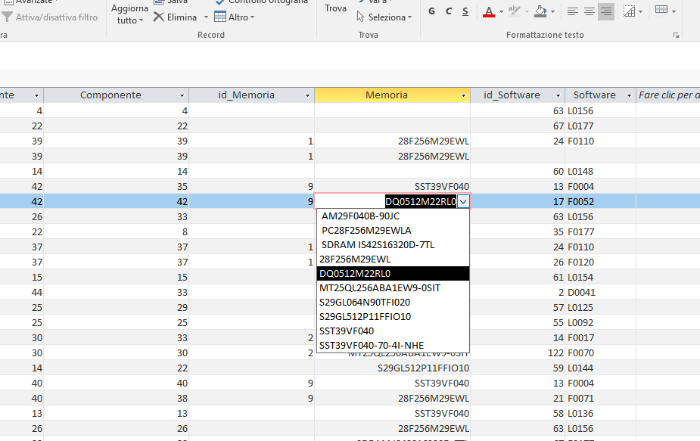Viewport: 700px width, 441px height.
Task: Open the Formattazione testo dialog launcher
Action: click(676, 35)
